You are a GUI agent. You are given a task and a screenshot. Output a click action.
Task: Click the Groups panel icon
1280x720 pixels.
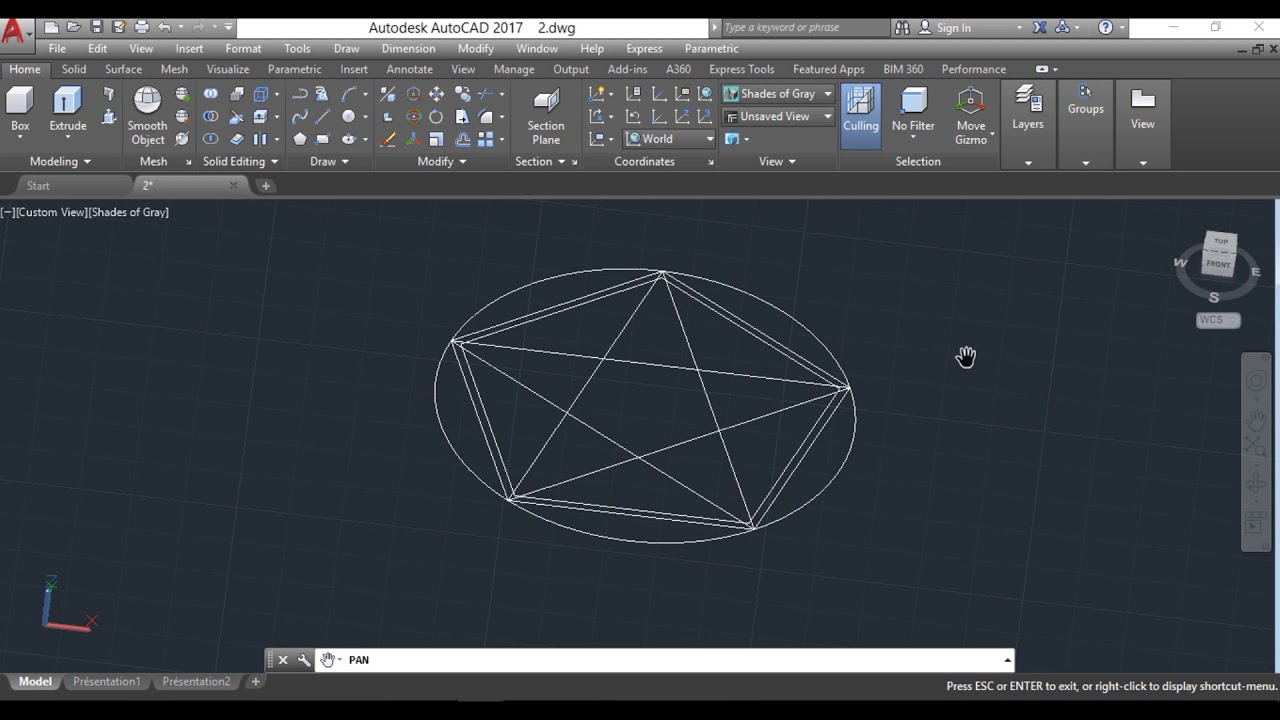point(1085,100)
